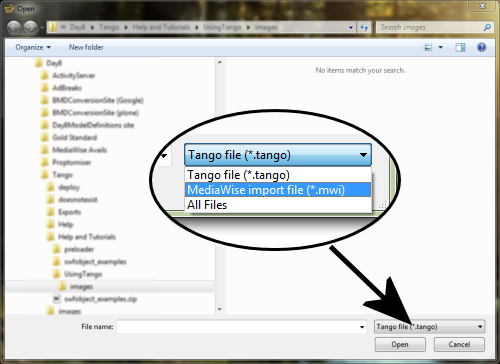
Task: Go back with the Back arrow button
Action: 14,27
